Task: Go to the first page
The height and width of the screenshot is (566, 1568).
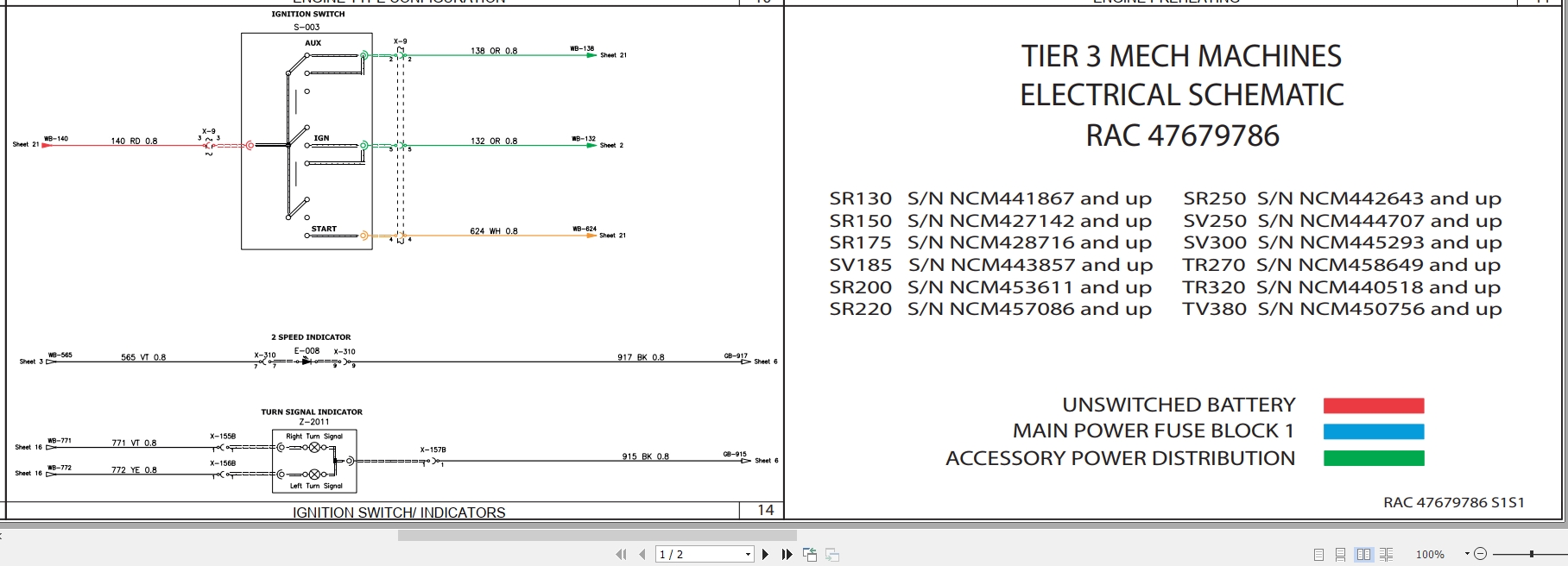Action: tap(621, 555)
